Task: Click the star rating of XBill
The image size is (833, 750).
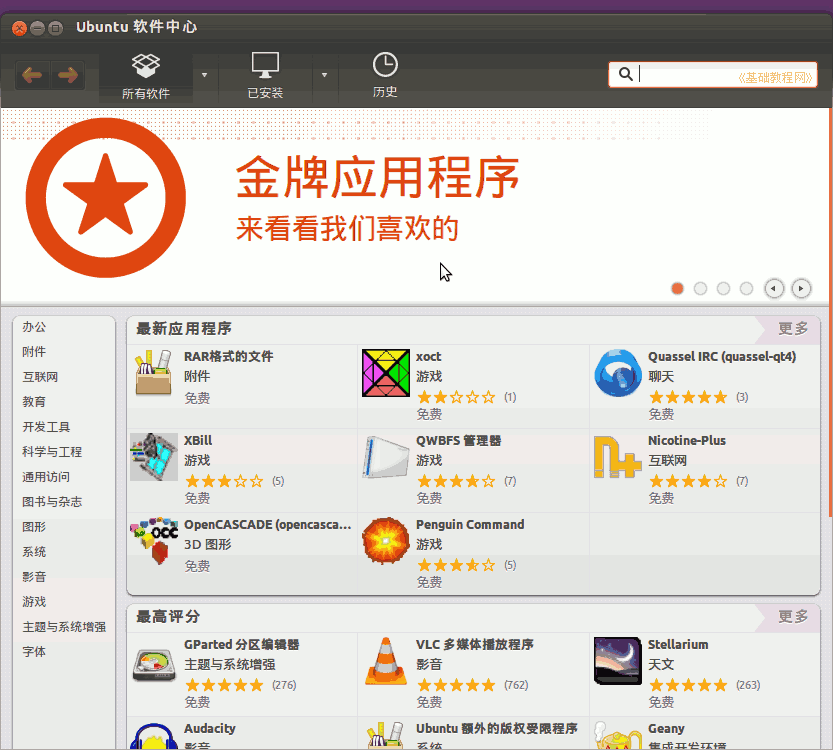Action: coord(224,481)
